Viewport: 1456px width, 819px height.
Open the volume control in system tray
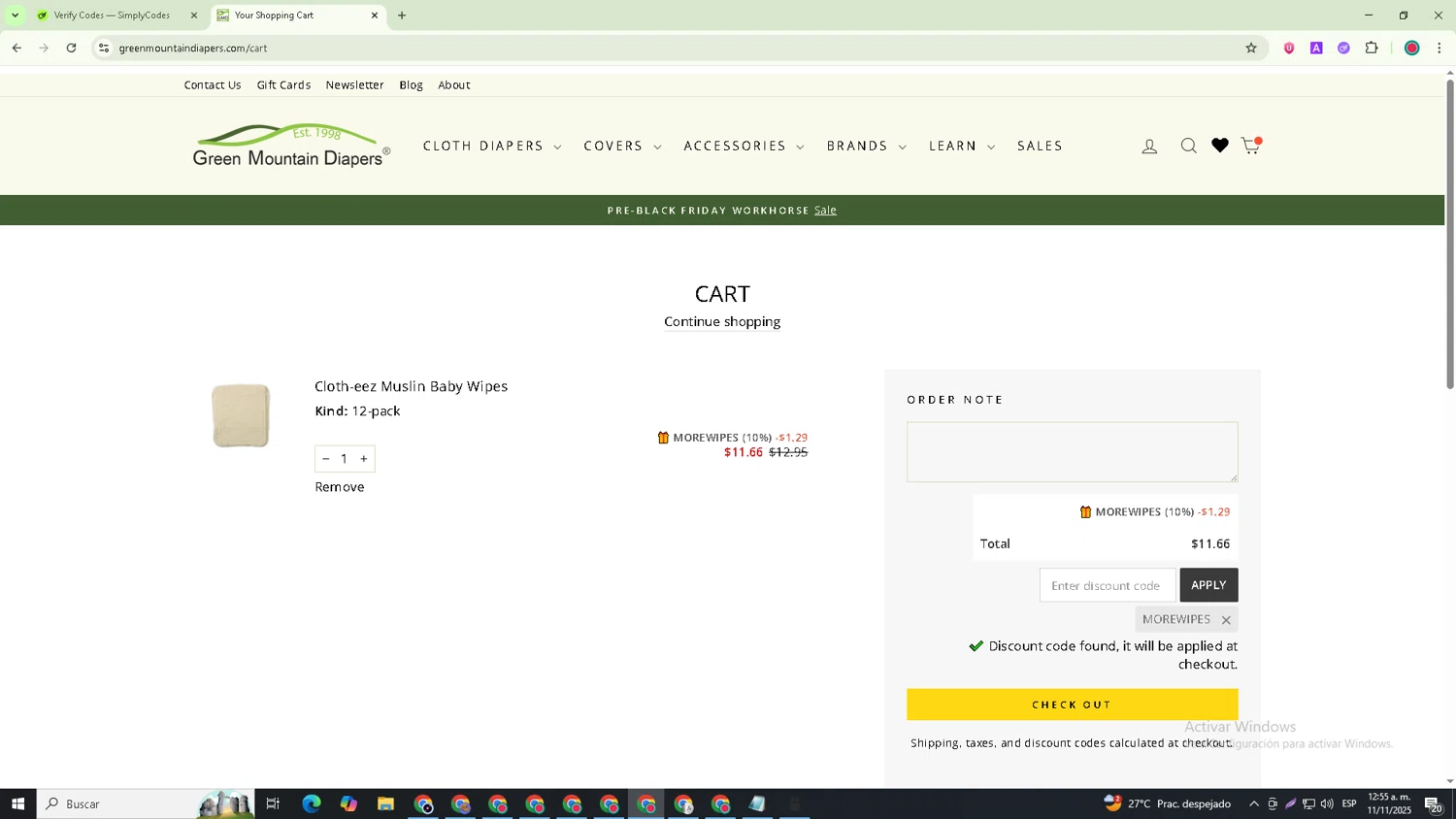point(1327,803)
